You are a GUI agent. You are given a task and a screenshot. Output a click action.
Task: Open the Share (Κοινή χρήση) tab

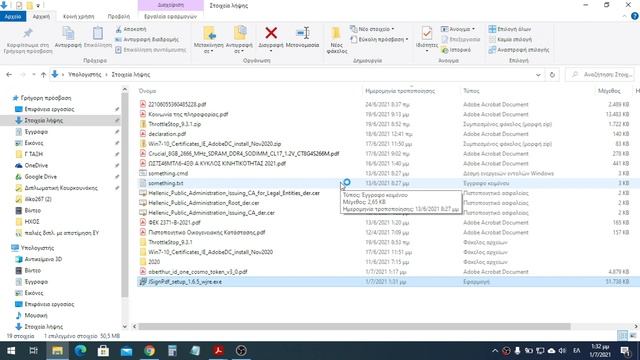(x=78, y=16)
